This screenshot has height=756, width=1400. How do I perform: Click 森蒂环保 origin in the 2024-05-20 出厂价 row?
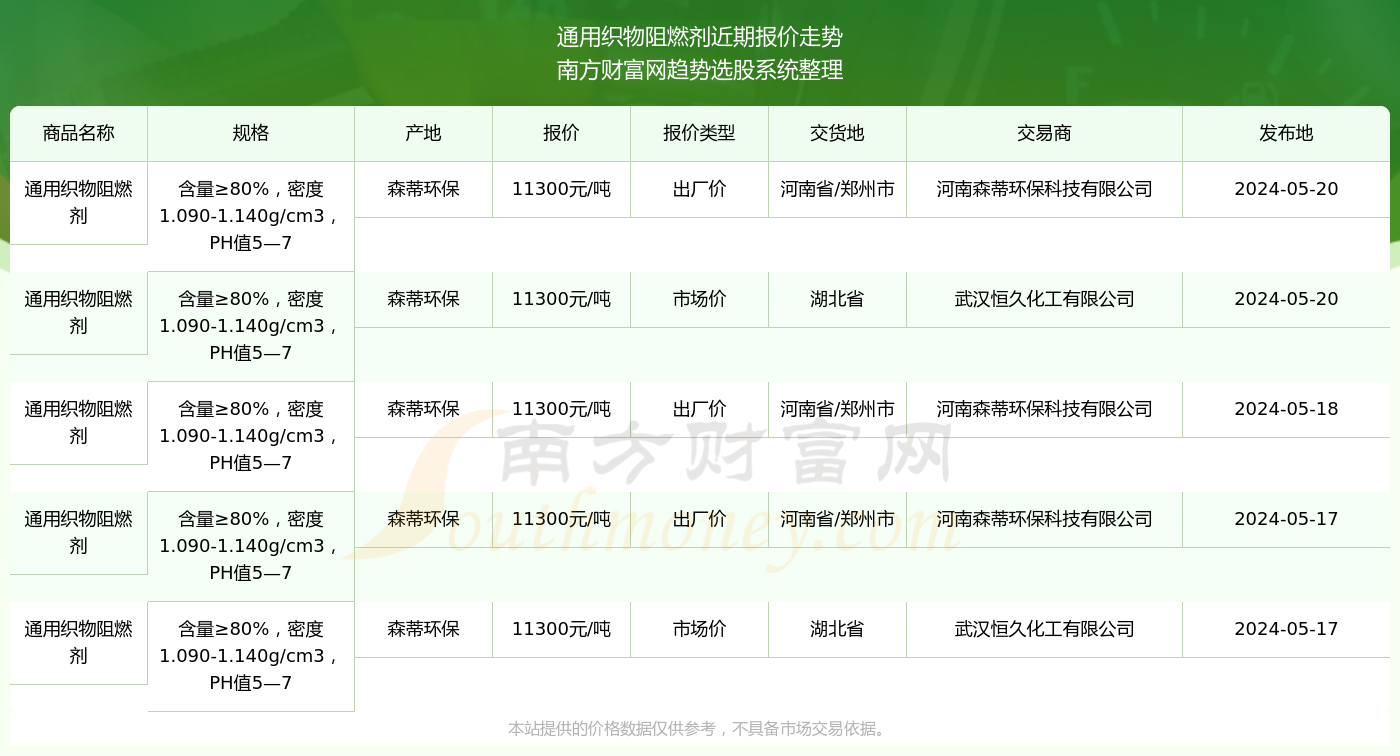pos(424,189)
